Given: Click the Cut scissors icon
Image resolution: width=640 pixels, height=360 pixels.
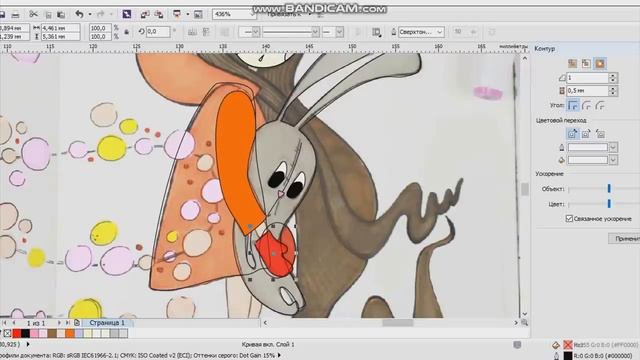Looking at the screenshot, I should coord(33,14).
